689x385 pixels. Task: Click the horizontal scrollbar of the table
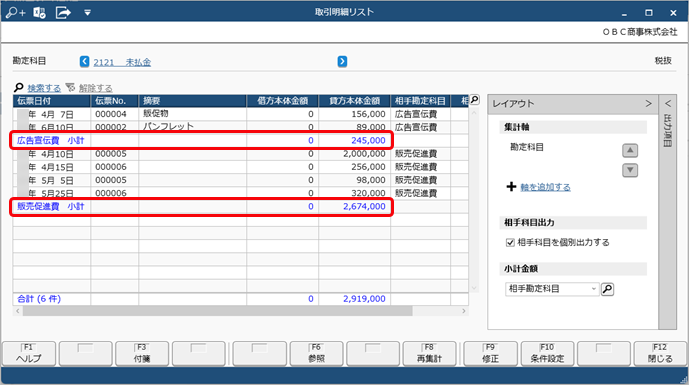(218, 311)
